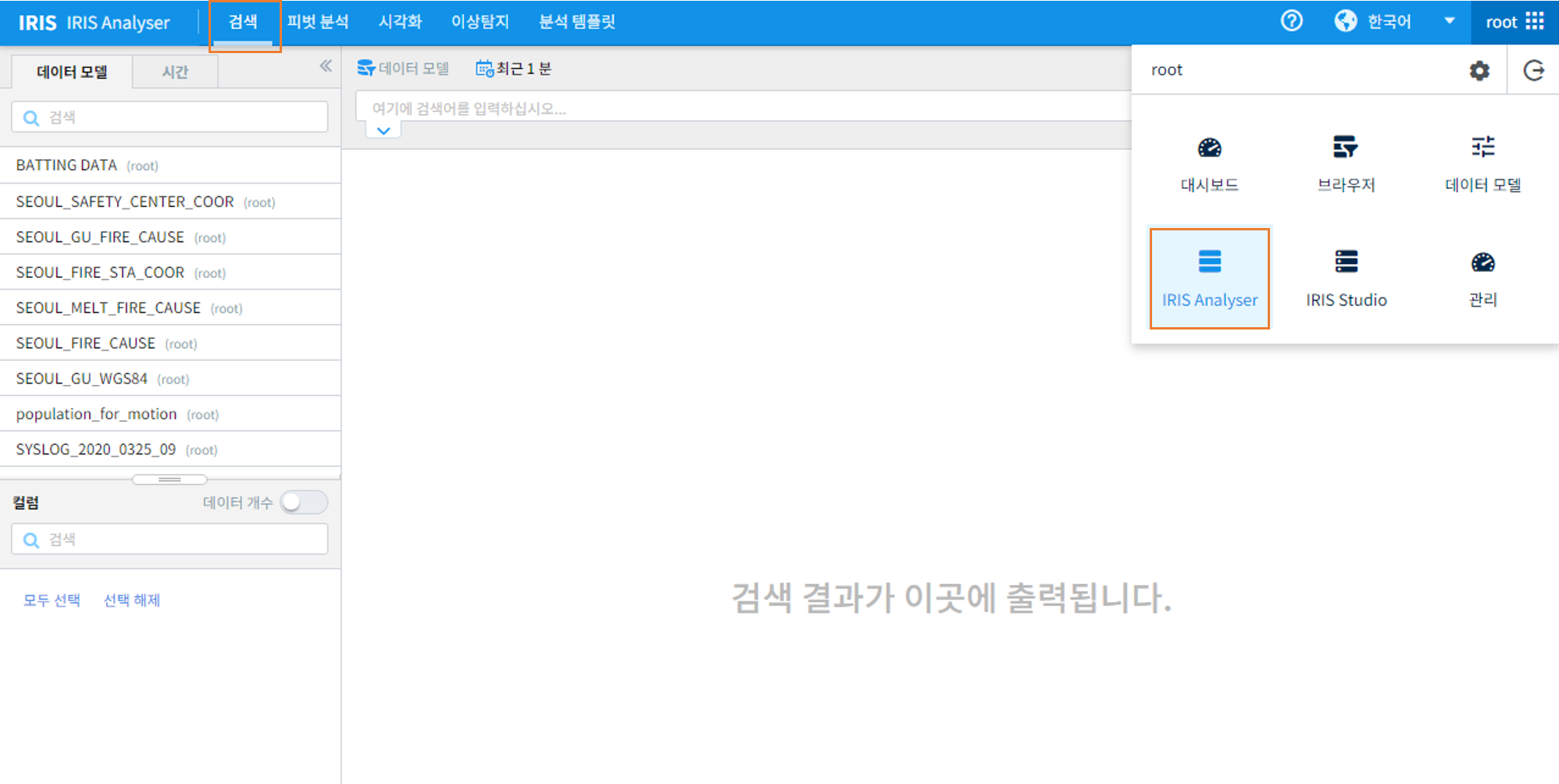Click the main search query input

click(742, 108)
